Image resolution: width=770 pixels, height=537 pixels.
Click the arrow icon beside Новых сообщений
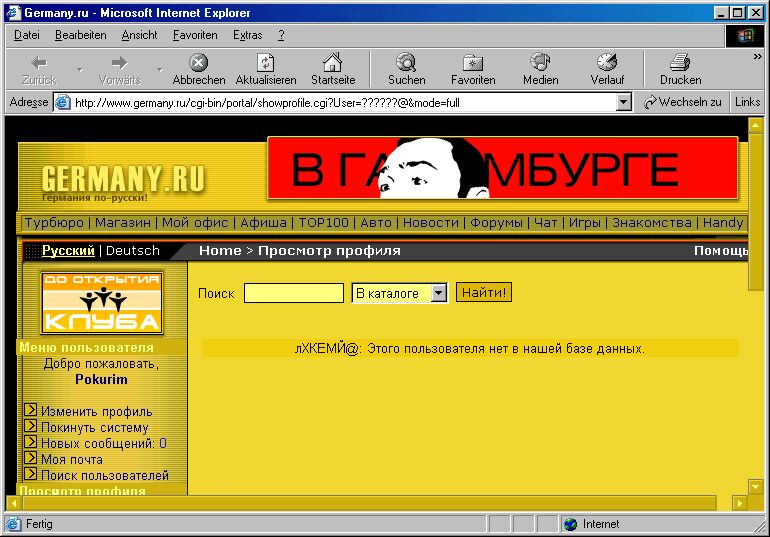click(x=30, y=441)
